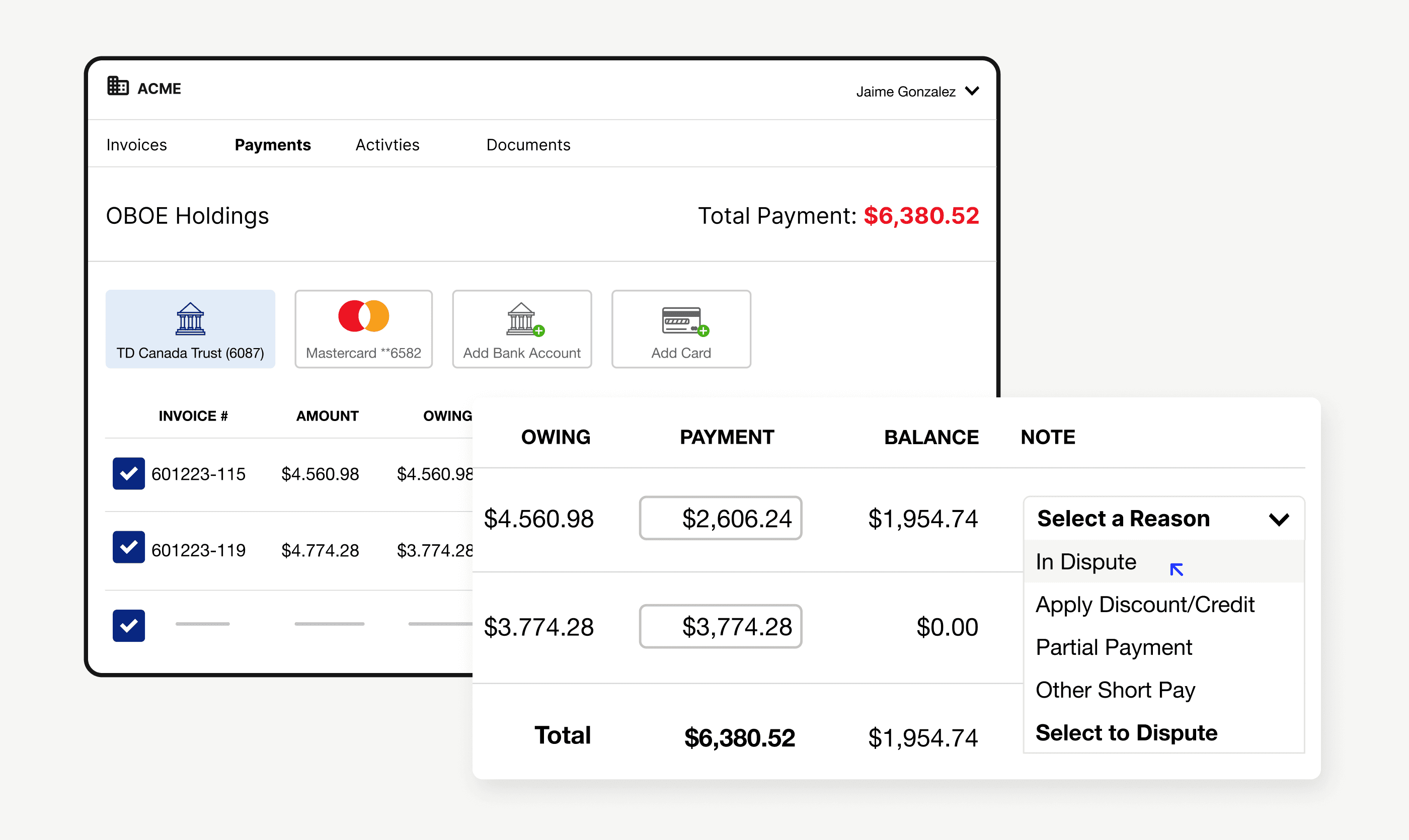The width and height of the screenshot is (1409, 840).
Task: Expand the Jaime Gonzalez user menu chevron
Action: [972, 91]
